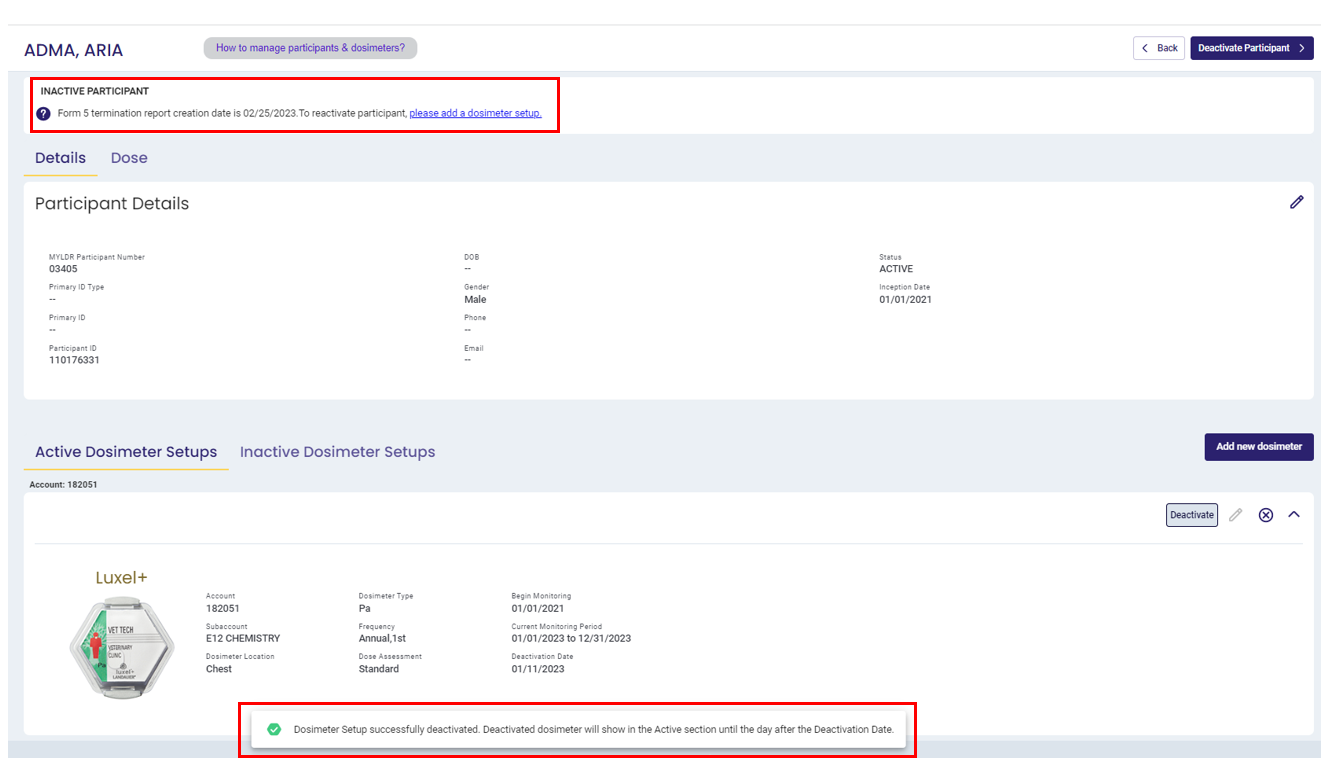1328x775 pixels.
Task: Select the Active Dosimeter Setups tab
Action: coord(125,451)
